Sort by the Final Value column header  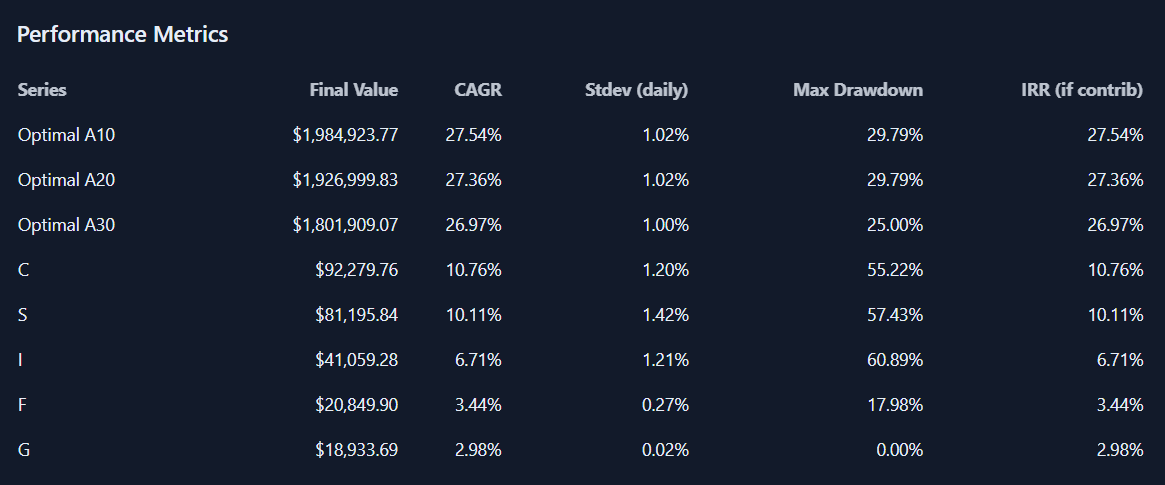coord(353,90)
